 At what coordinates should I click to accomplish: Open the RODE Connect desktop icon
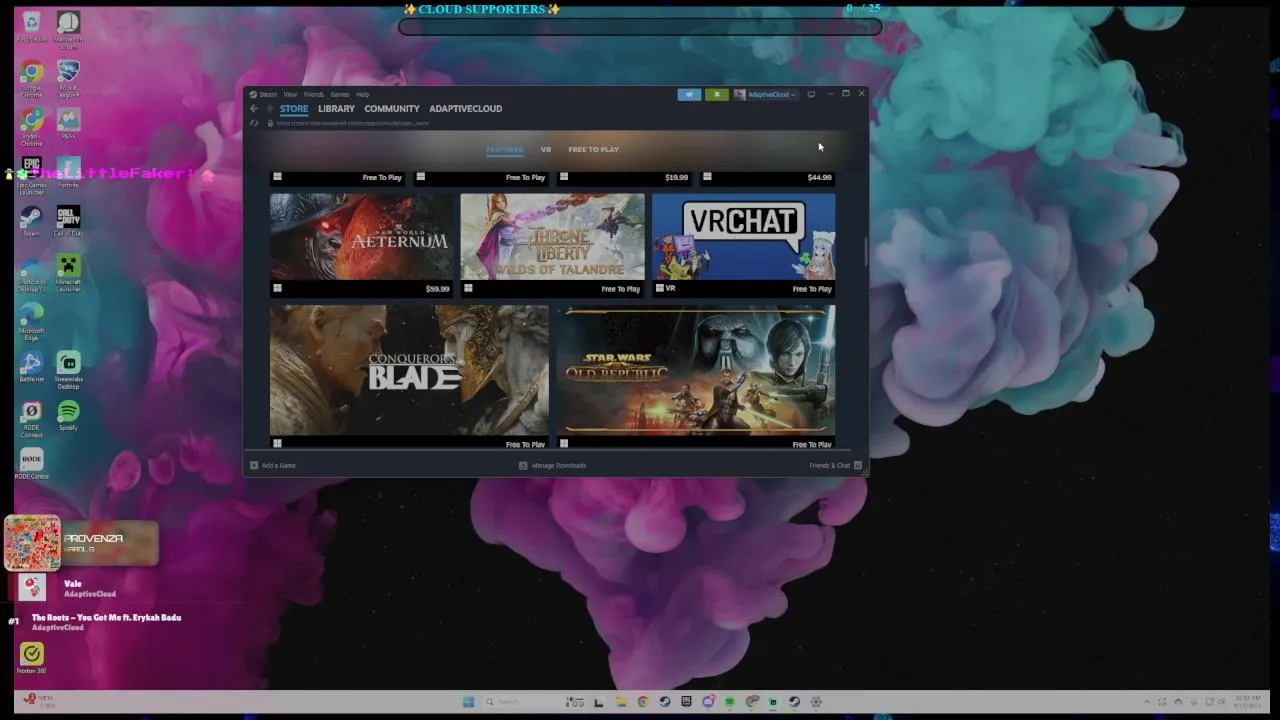coord(31,418)
